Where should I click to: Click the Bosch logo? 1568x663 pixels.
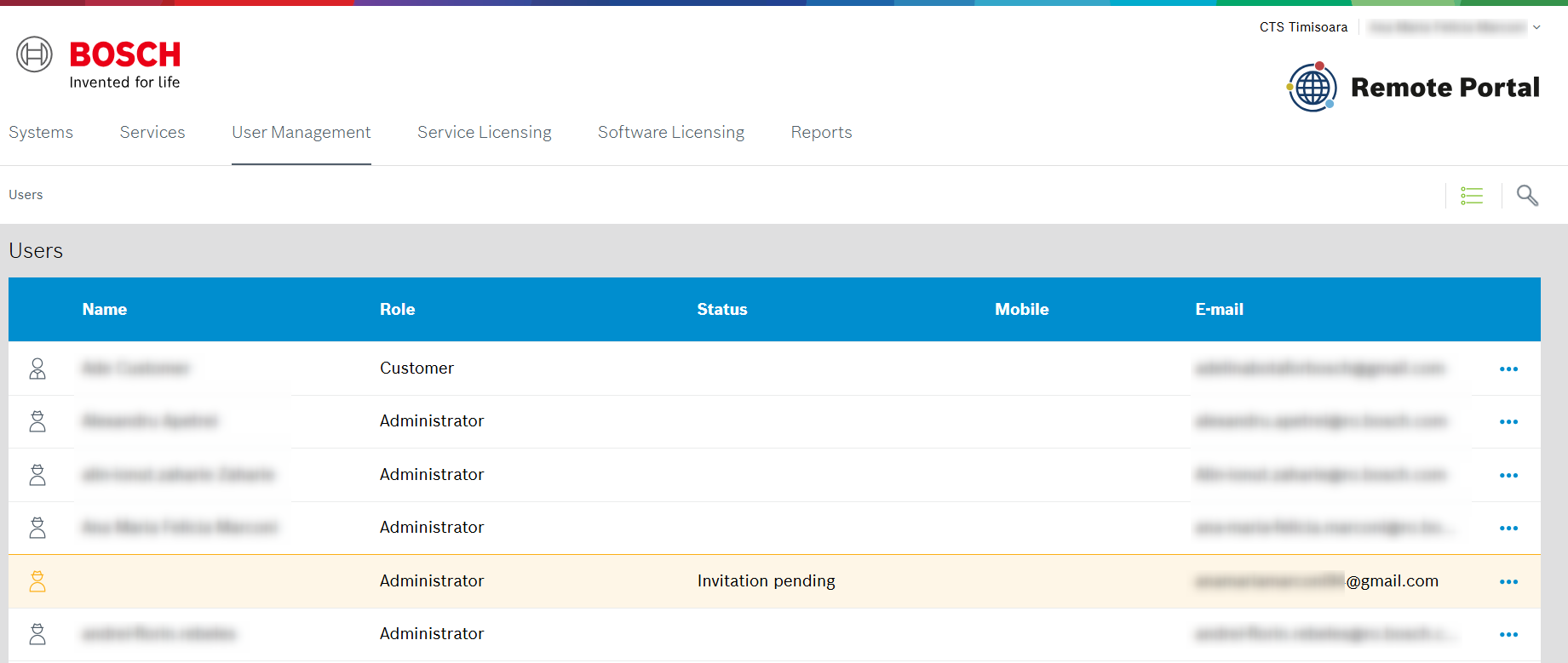99,63
